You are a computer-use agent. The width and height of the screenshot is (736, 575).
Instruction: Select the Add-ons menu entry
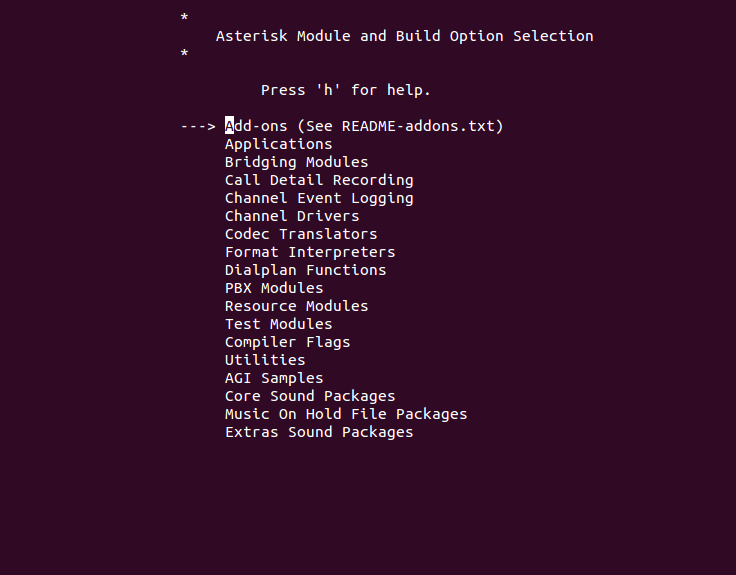(x=364, y=126)
